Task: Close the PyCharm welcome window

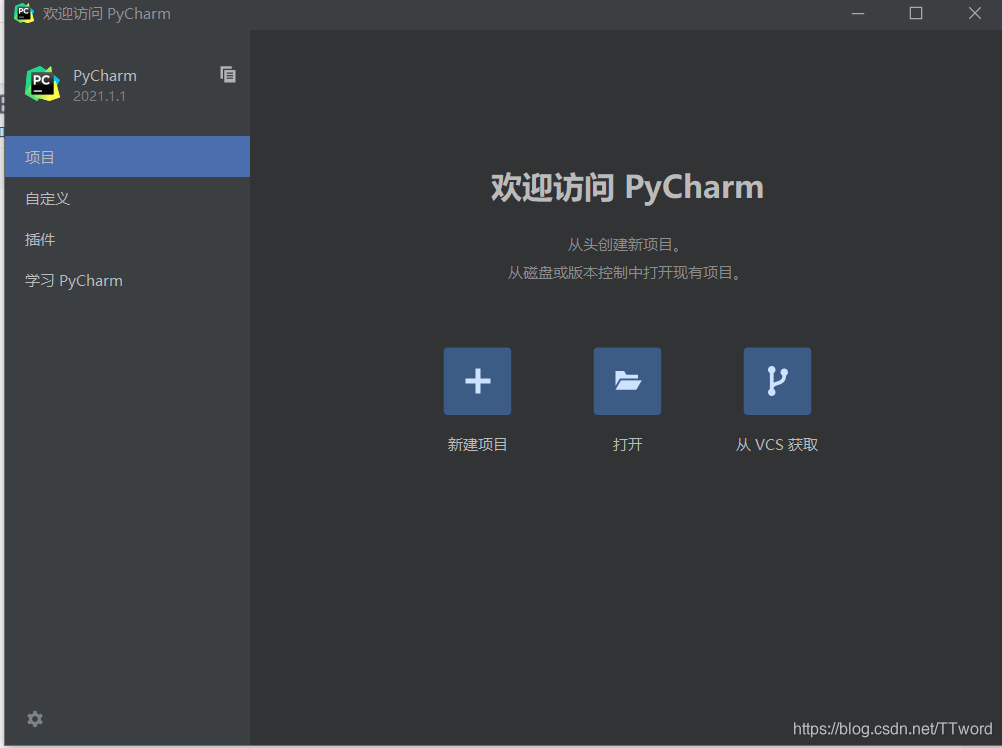Action: [975, 13]
